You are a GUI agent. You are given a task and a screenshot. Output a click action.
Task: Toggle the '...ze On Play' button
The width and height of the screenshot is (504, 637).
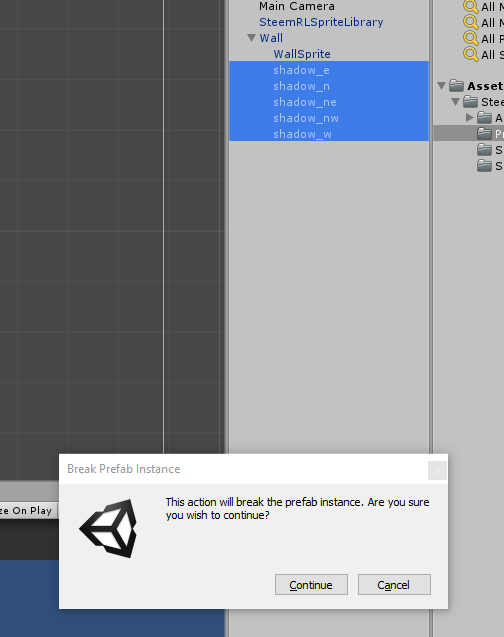(28, 511)
